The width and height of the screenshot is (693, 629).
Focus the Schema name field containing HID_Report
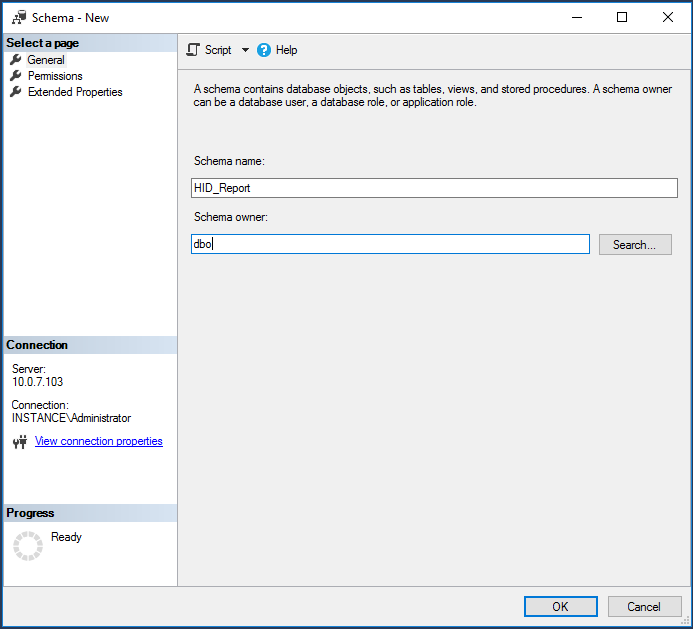point(434,188)
